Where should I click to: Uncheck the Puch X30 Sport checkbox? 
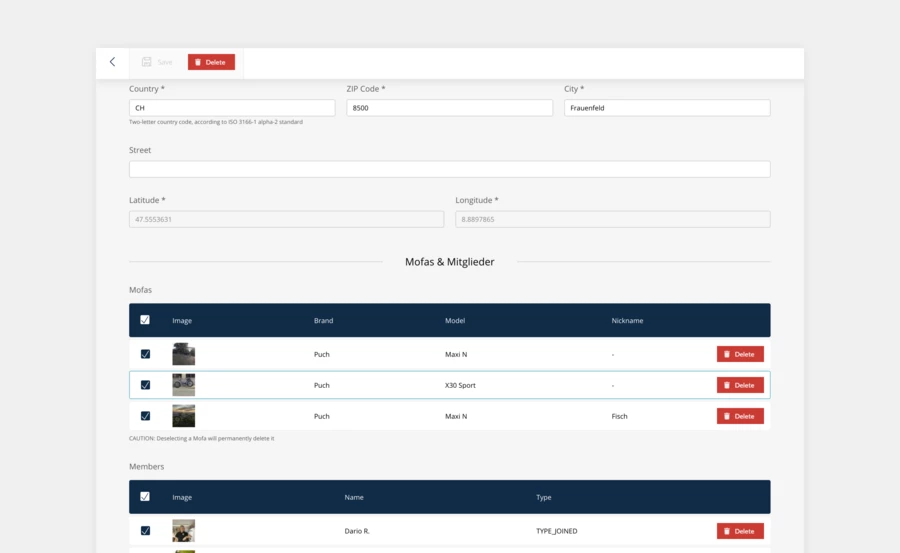tap(145, 385)
